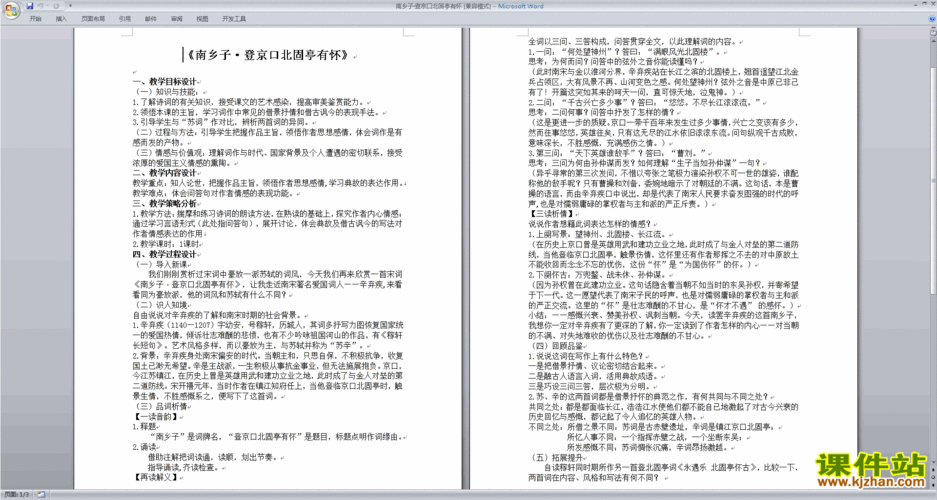
Task: Save the document via the floppy disk icon
Action: click(29, 6)
